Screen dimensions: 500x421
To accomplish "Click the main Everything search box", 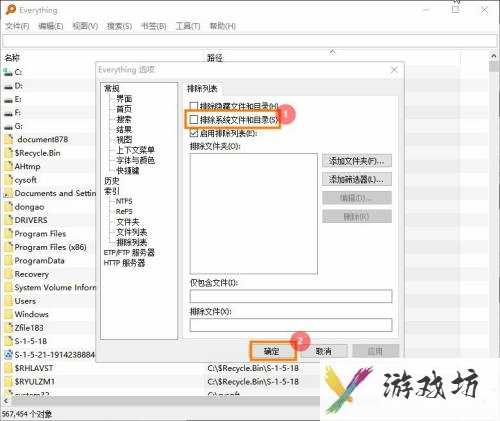I will point(249,41).
